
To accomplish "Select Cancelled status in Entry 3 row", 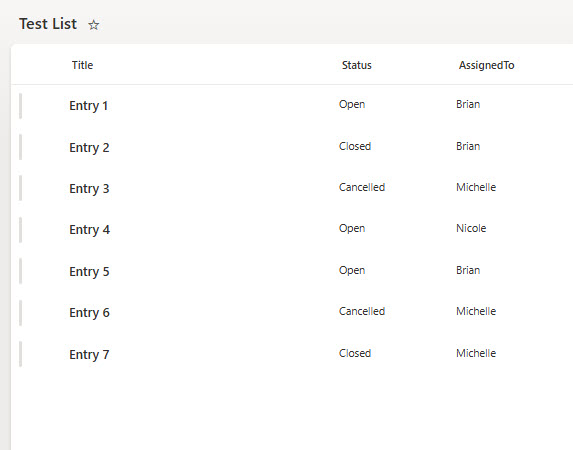I will click(362, 187).
